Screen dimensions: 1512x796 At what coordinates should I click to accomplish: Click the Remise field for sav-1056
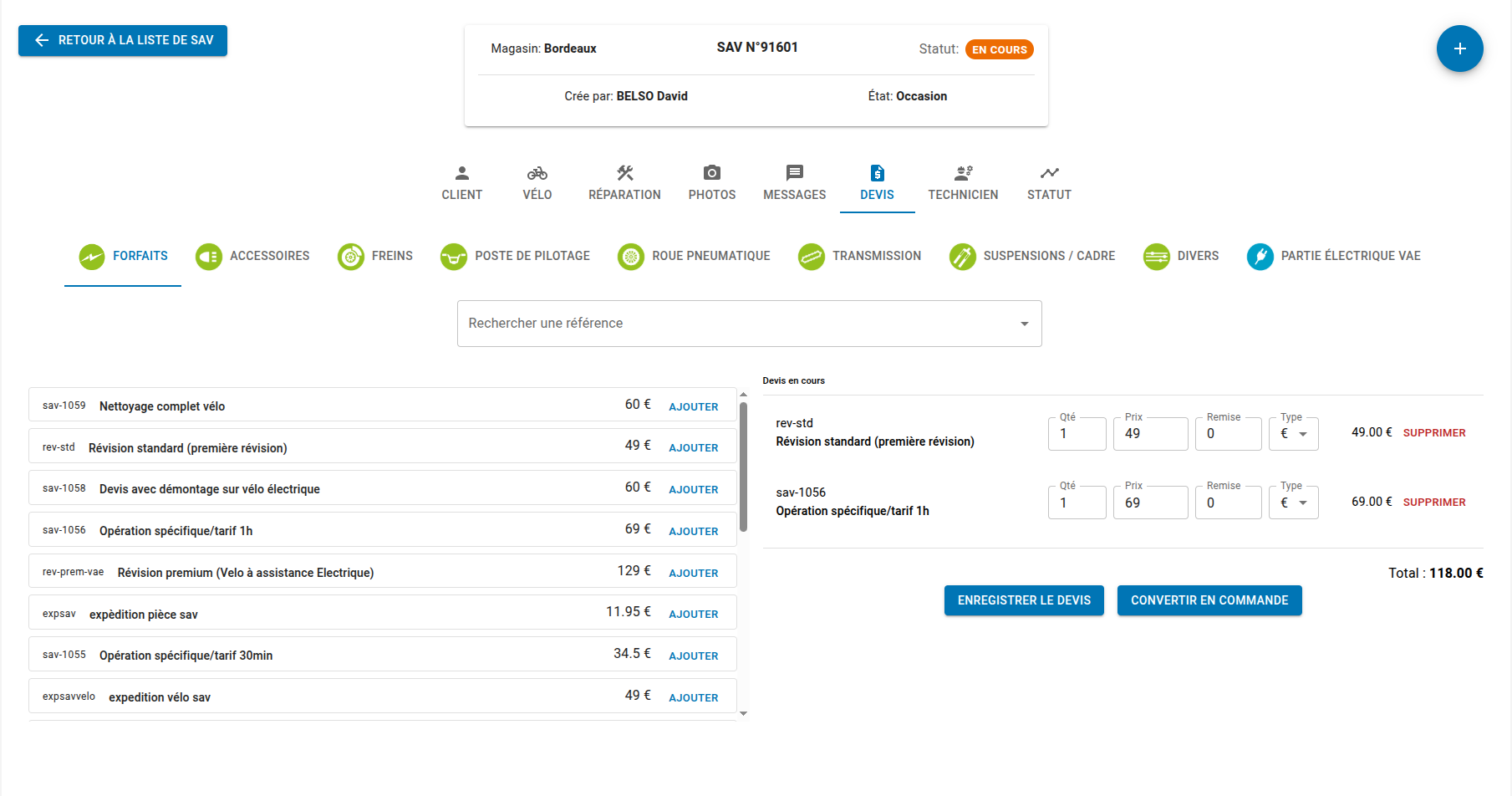(x=1227, y=503)
